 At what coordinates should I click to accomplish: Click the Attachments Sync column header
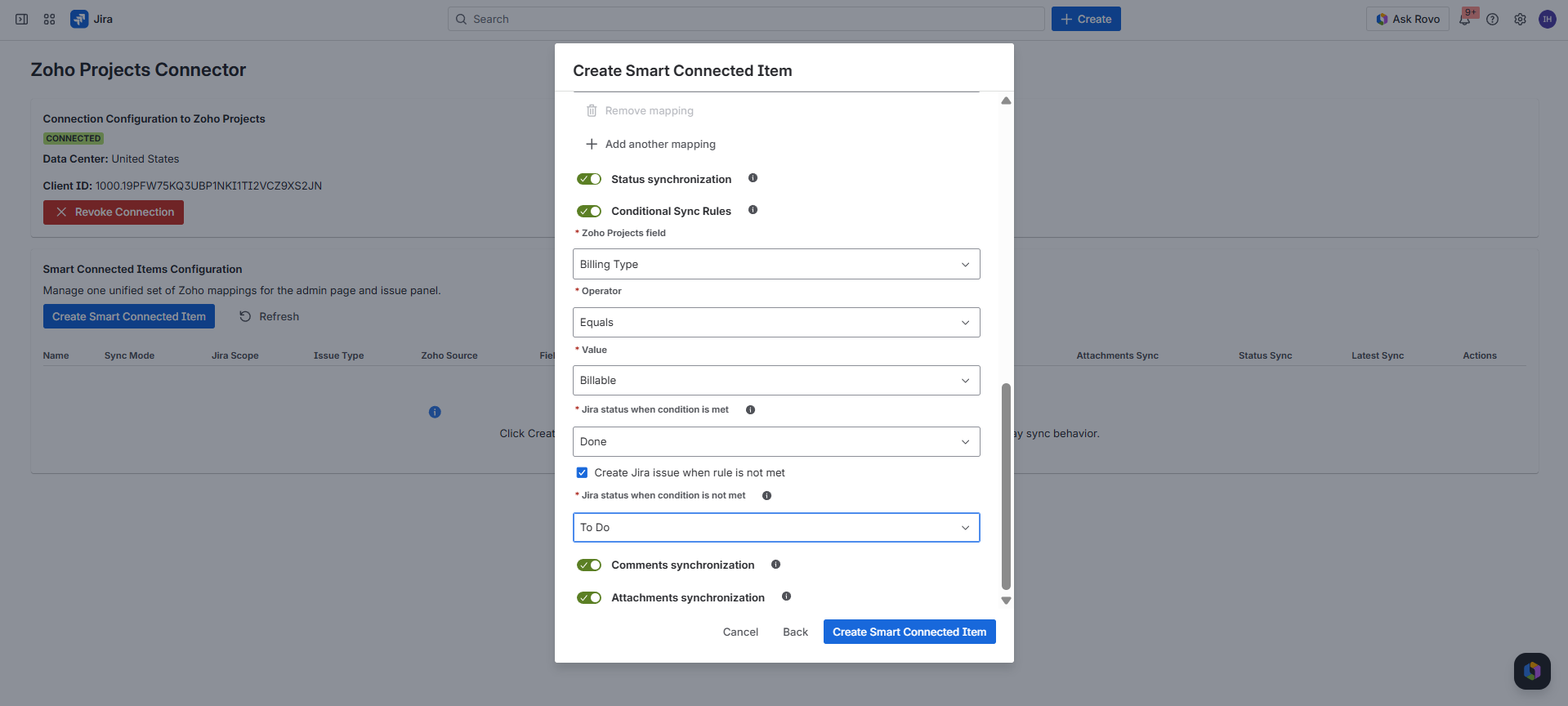pyautogui.click(x=1117, y=355)
